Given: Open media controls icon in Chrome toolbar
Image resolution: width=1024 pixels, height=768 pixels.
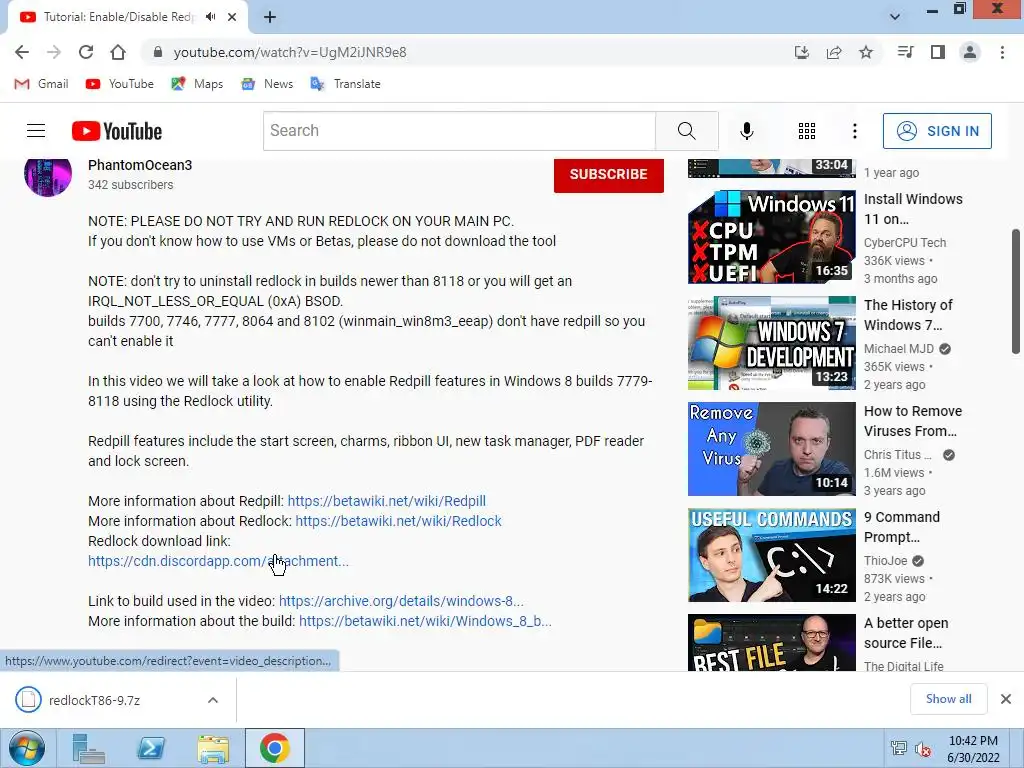Looking at the screenshot, I should [905, 52].
